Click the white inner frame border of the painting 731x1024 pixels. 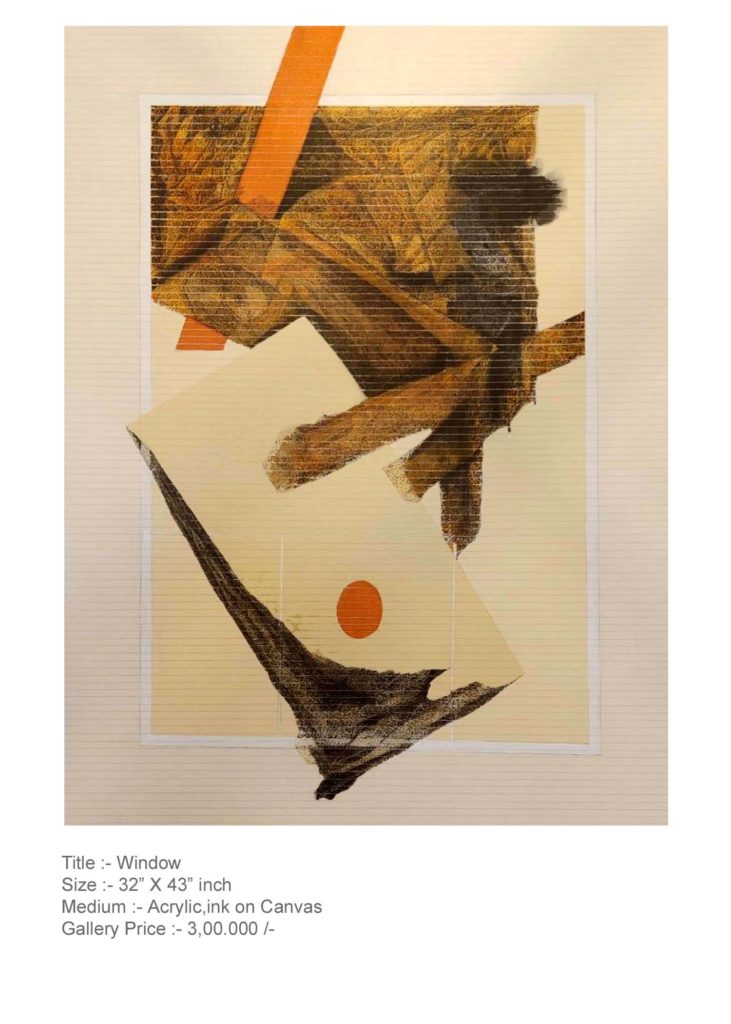point(368,100)
